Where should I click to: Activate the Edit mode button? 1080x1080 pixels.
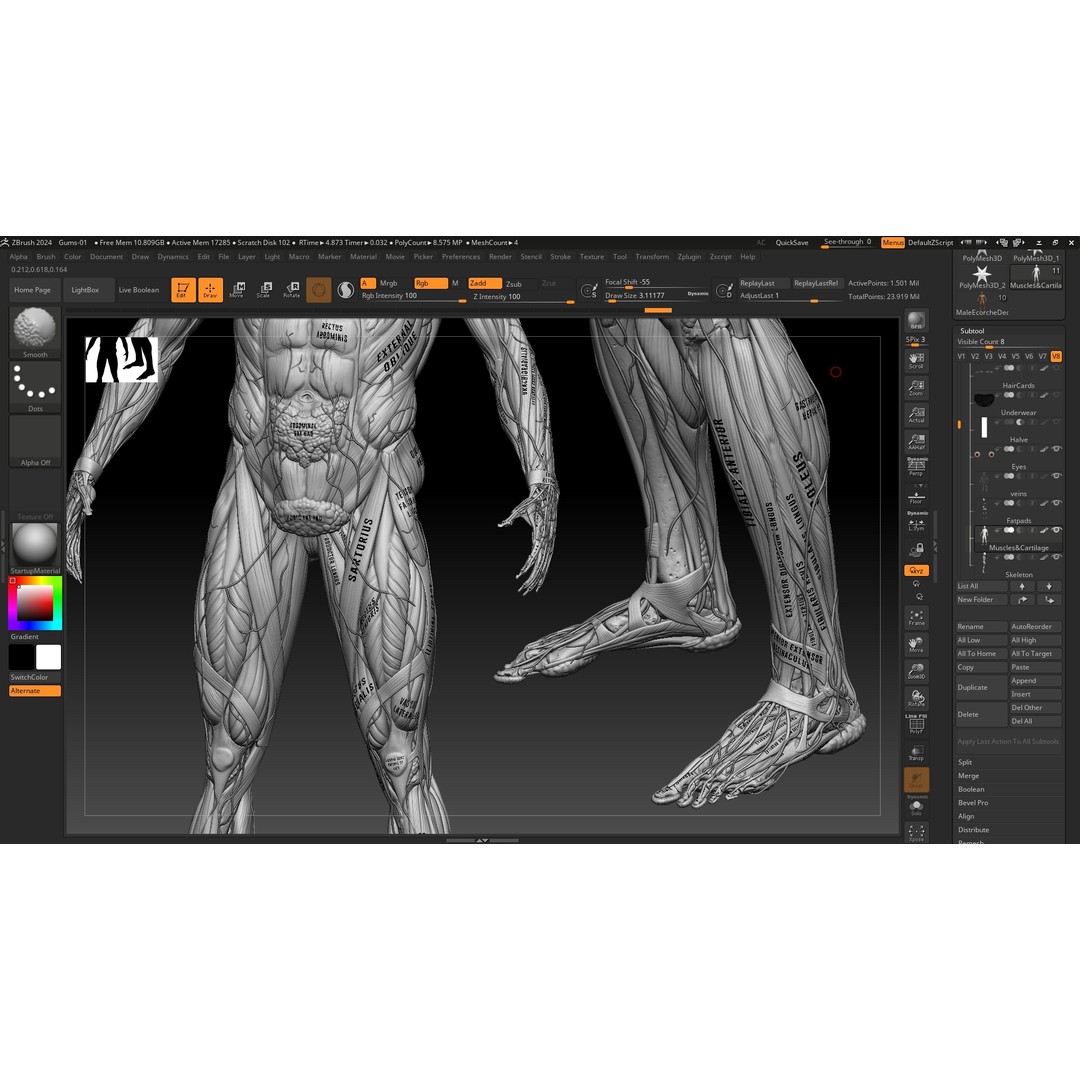point(183,290)
